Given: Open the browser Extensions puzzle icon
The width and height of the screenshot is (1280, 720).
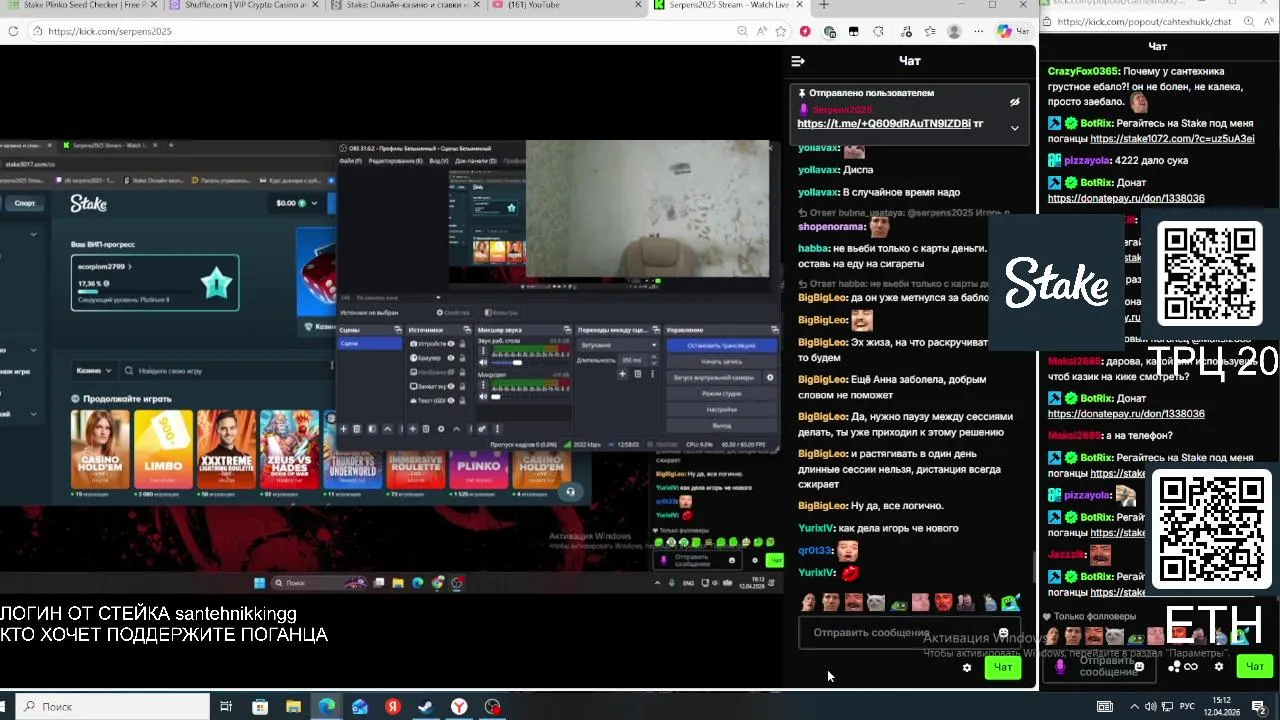Looking at the screenshot, I should point(878,31).
